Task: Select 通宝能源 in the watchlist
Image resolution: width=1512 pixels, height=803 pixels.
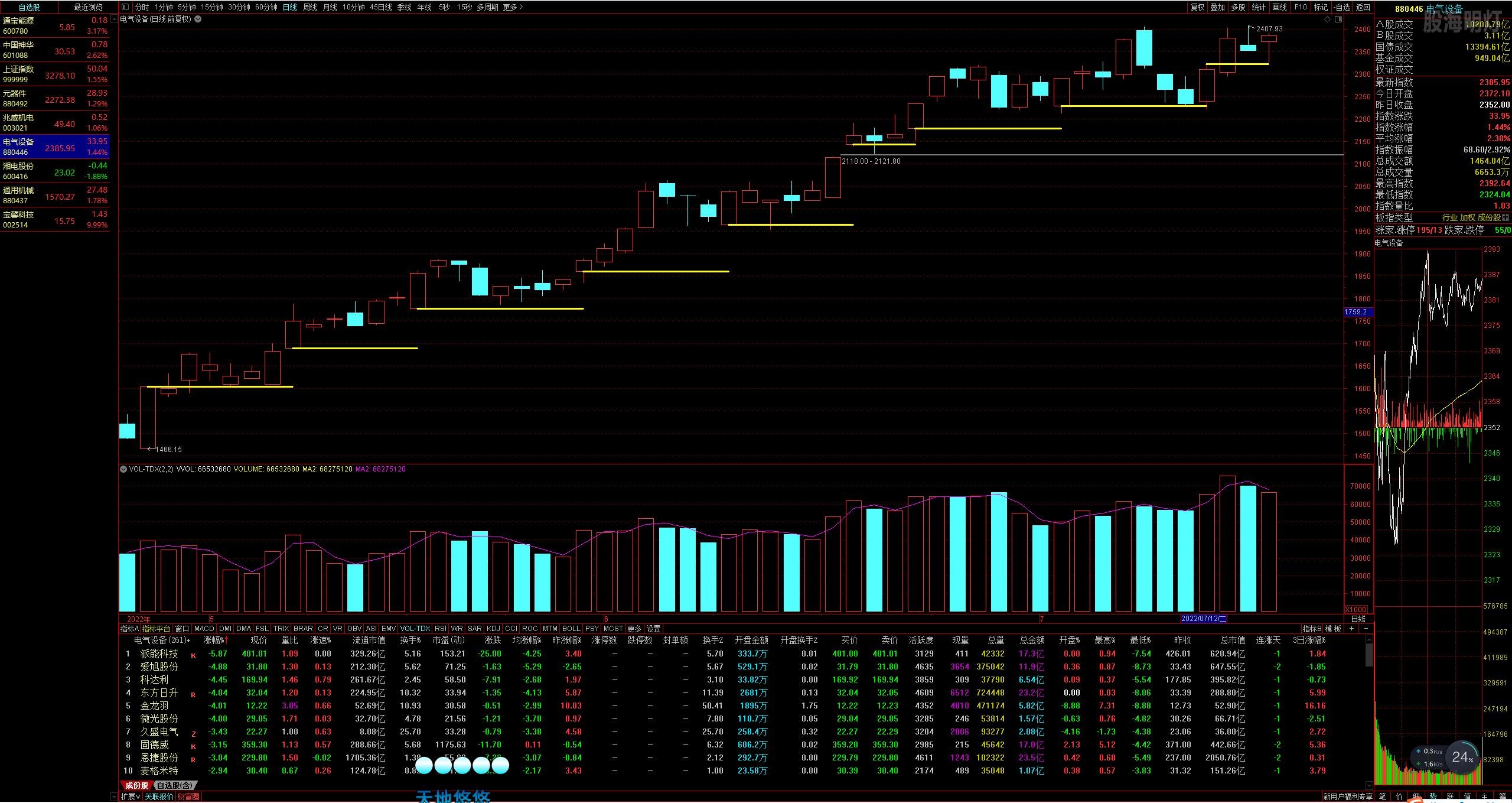Action: point(55,26)
